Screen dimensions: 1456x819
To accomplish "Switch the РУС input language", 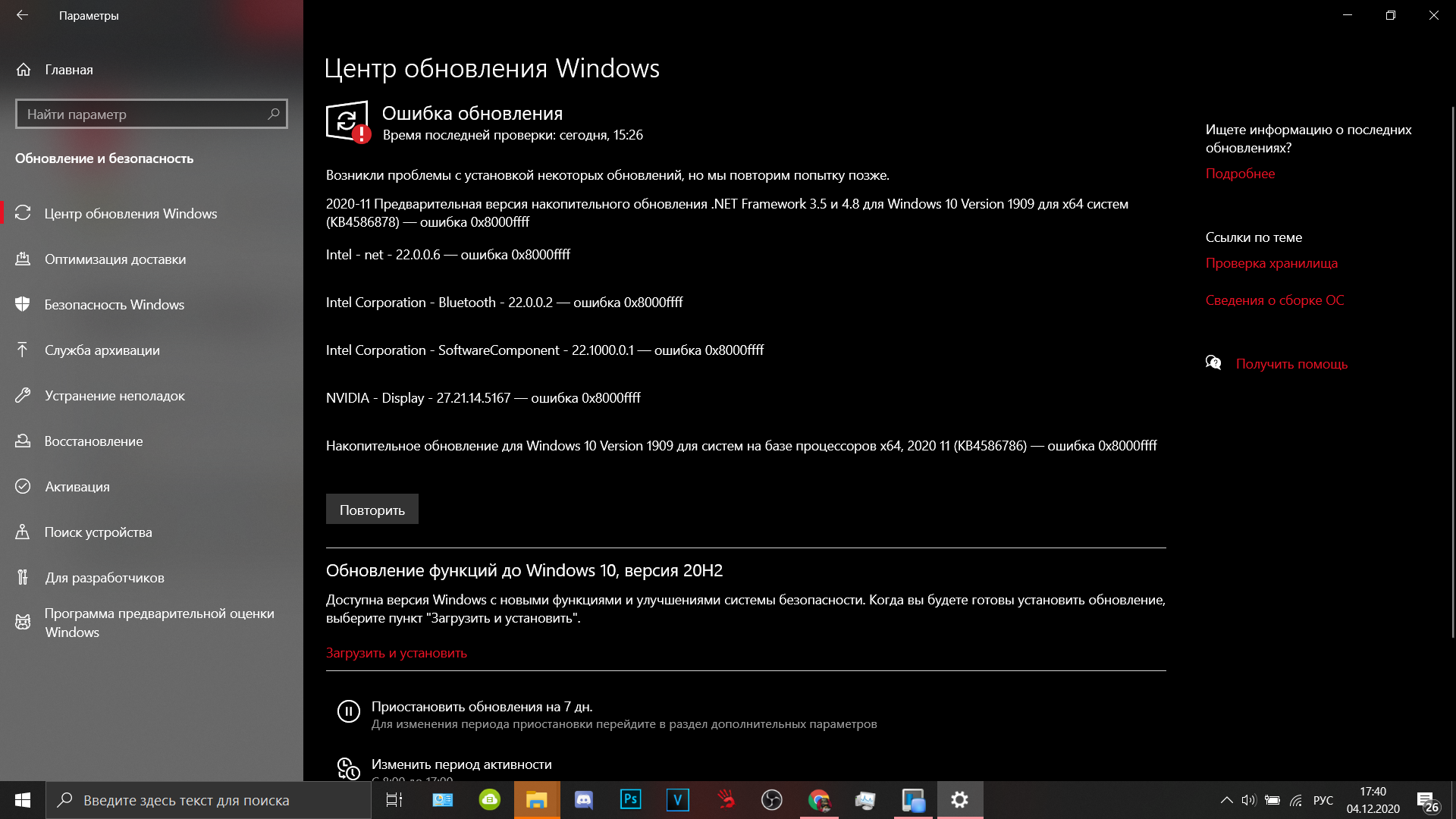I will tap(1323, 800).
